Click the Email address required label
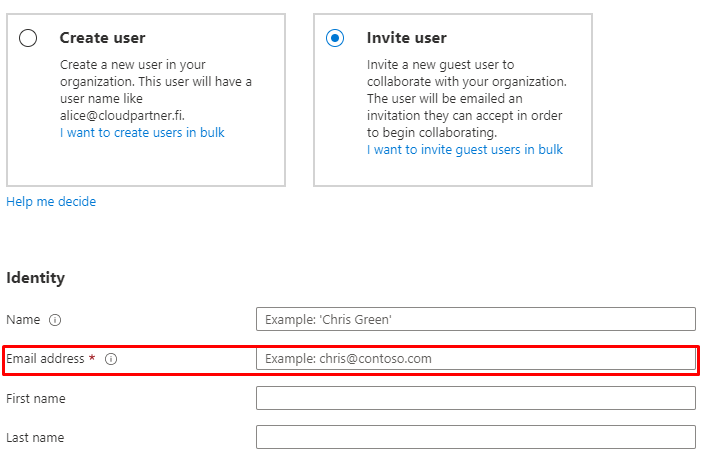This screenshot has height=469, width=707. click(46, 359)
